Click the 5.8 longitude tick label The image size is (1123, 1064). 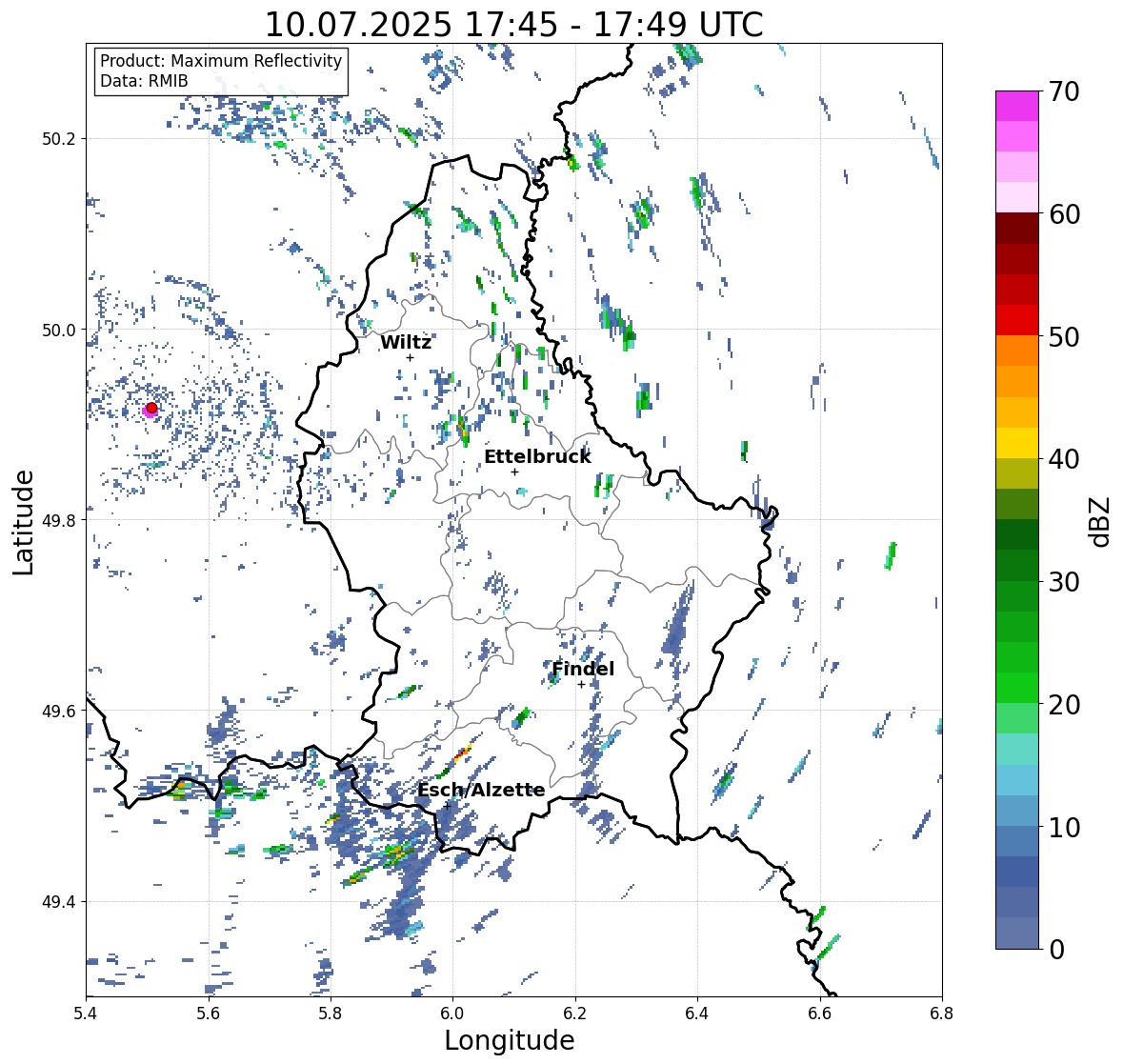(331, 1014)
